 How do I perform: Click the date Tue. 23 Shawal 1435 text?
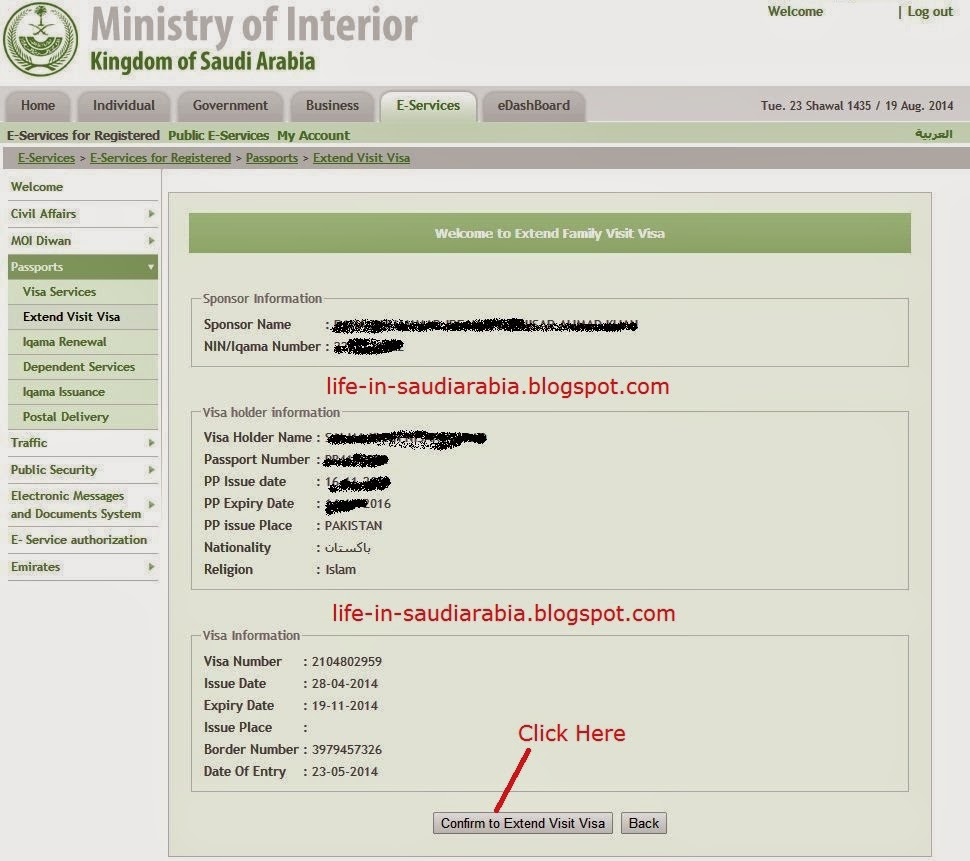click(x=815, y=106)
